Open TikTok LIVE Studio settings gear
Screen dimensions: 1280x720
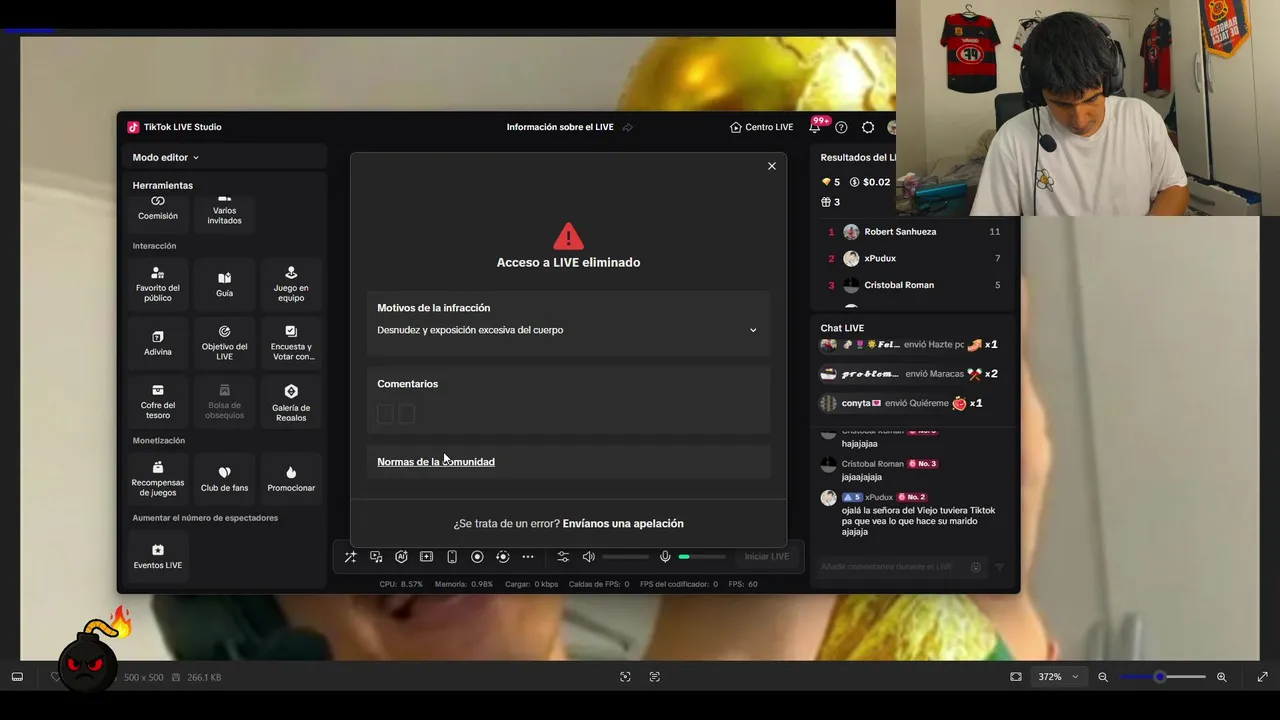point(868,127)
